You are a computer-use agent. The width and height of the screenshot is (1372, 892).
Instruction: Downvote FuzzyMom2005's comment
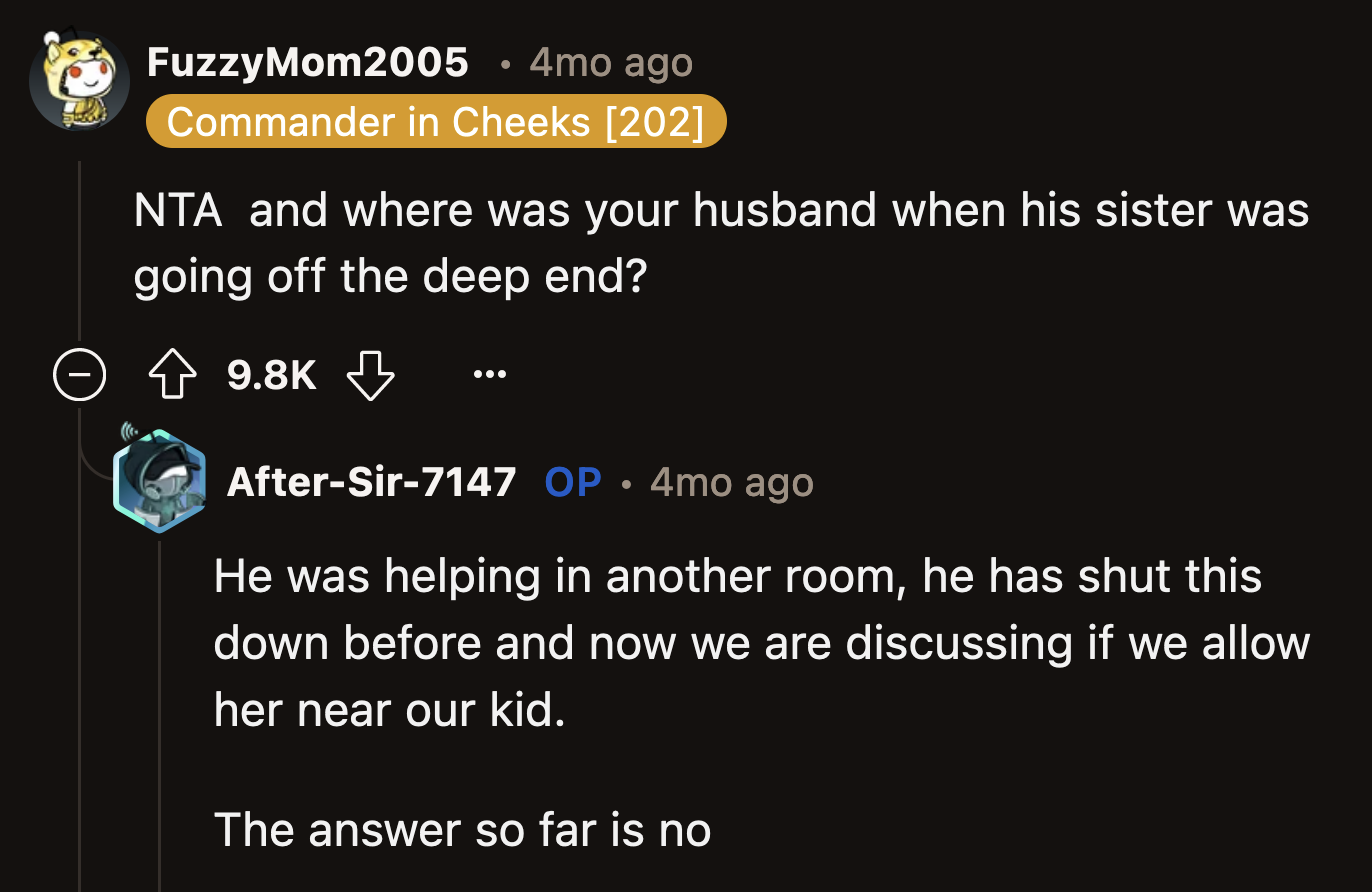[x=370, y=375]
